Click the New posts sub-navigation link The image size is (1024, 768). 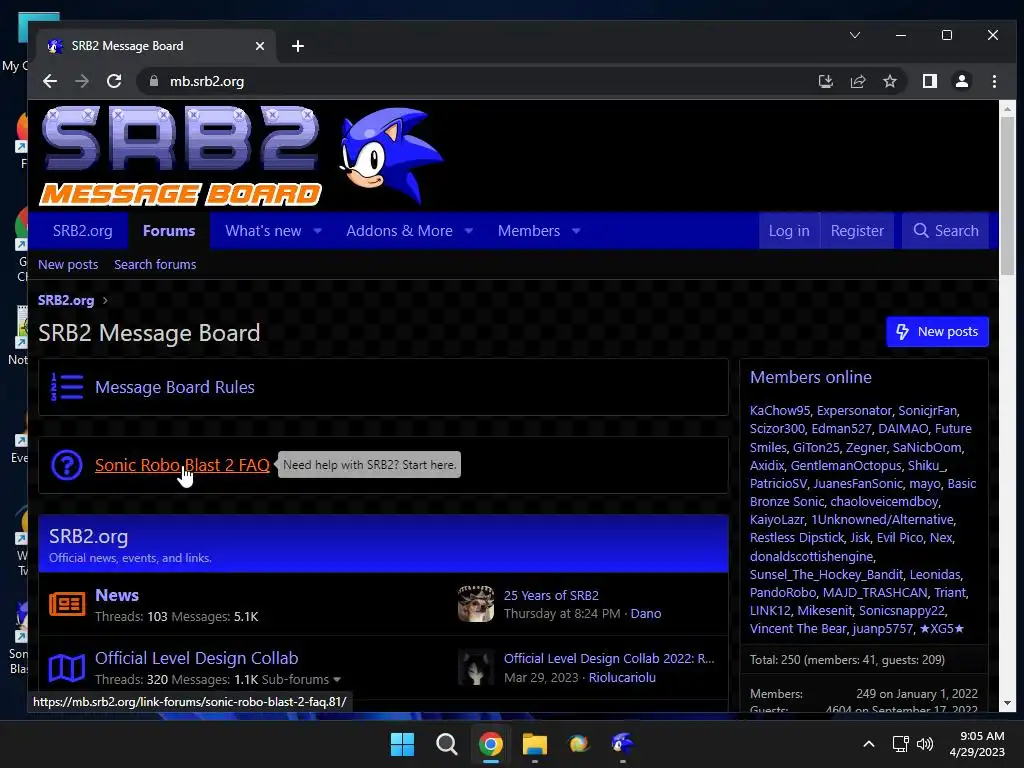pyautogui.click(x=68, y=264)
